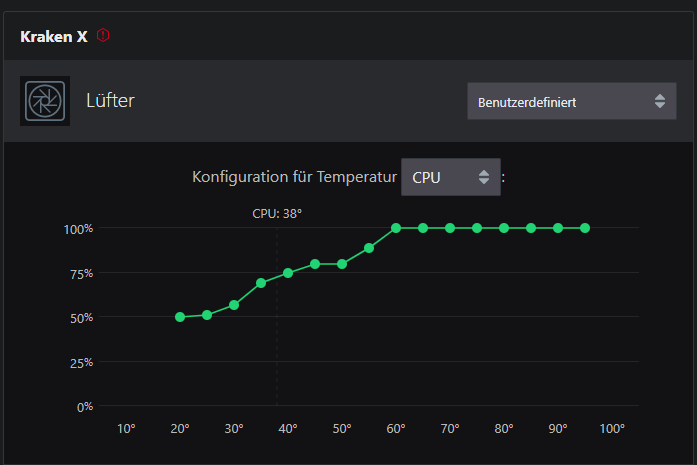Click the 100% axis label

coord(79,229)
